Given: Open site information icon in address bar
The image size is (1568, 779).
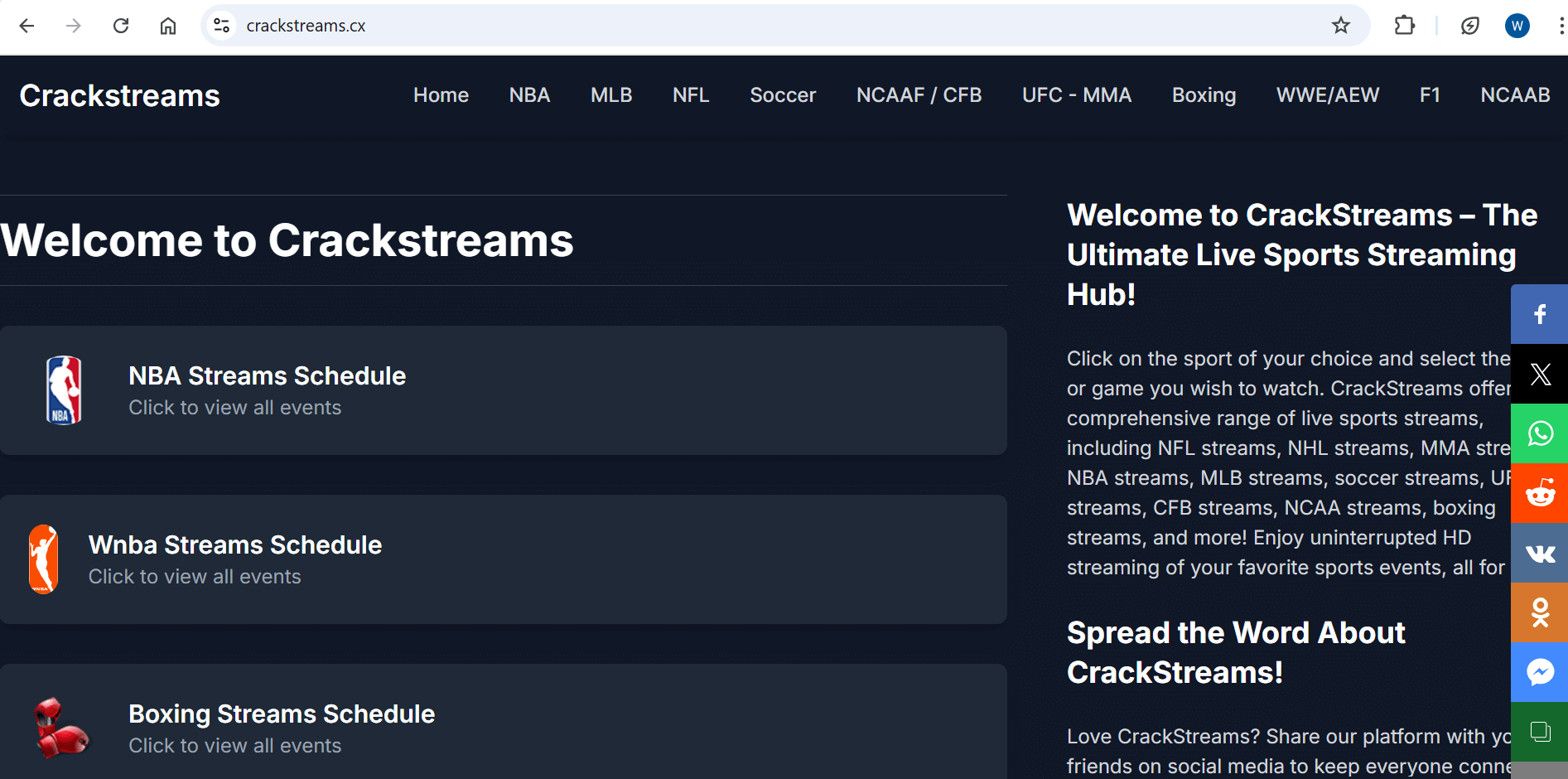Looking at the screenshot, I should pyautogui.click(x=221, y=26).
